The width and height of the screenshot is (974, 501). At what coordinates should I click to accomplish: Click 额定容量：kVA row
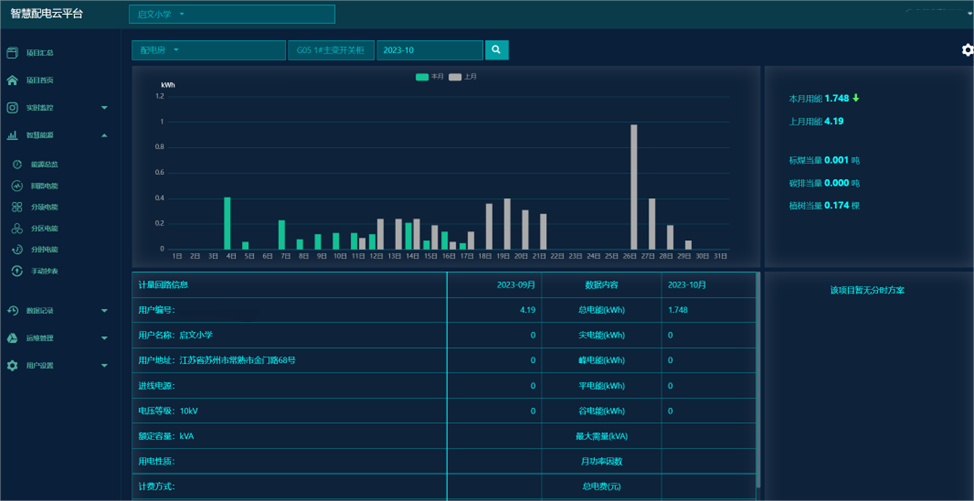pyautogui.click(x=289, y=436)
